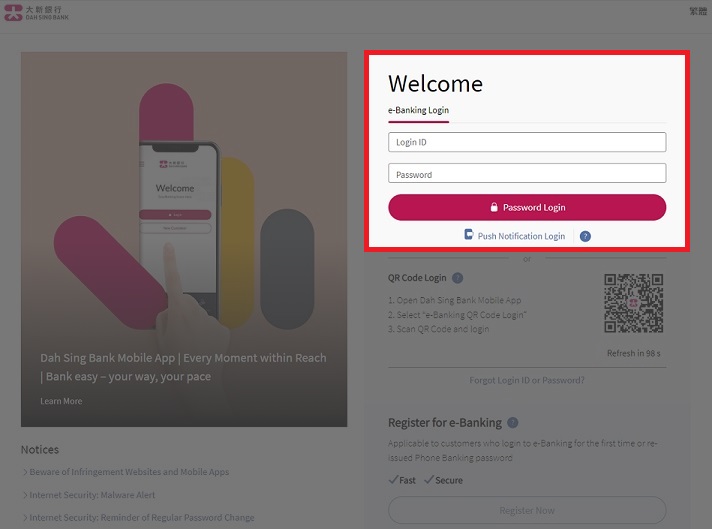Screen dimensions: 712x529
Task: Open Reminder of Regular Password Change notice
Action: click(x=142, y=518)
